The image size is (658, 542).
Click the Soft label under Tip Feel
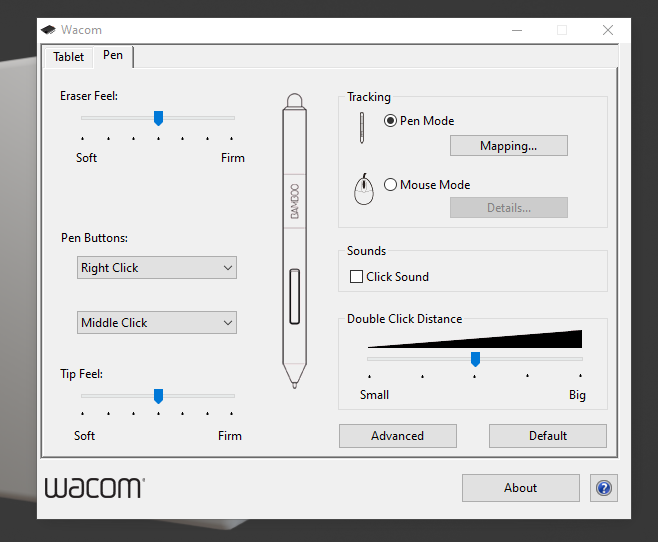(x=84, y=435)
